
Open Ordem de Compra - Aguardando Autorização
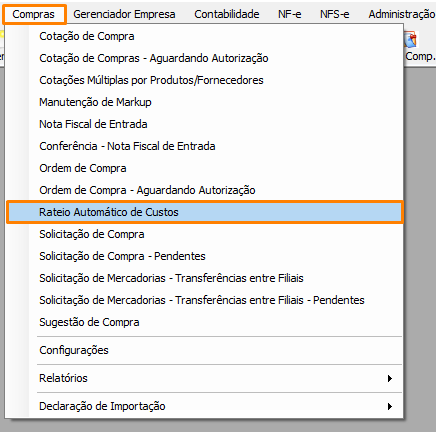pos(205,190)
